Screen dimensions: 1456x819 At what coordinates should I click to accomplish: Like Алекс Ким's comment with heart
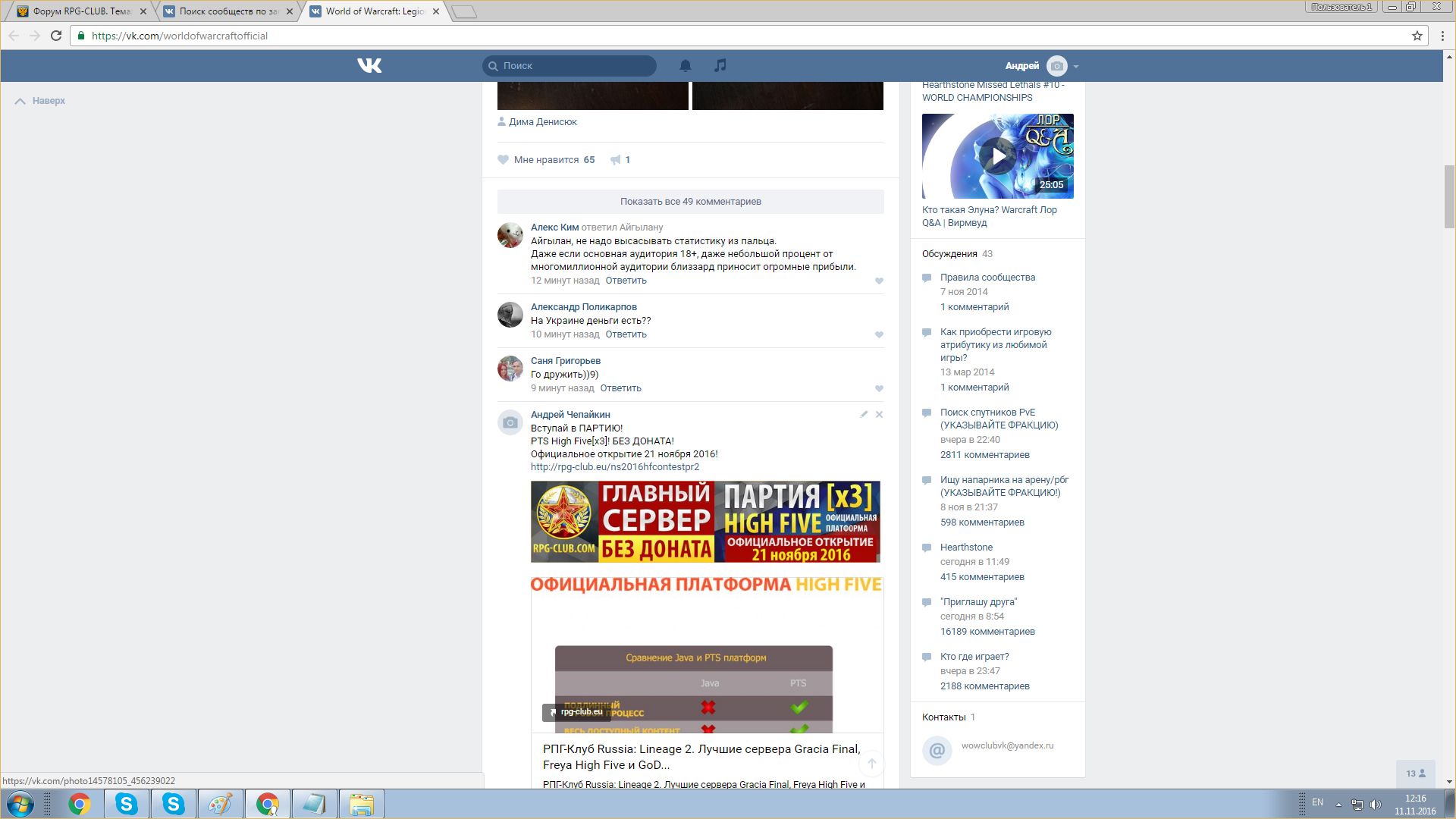coord(879,281)
